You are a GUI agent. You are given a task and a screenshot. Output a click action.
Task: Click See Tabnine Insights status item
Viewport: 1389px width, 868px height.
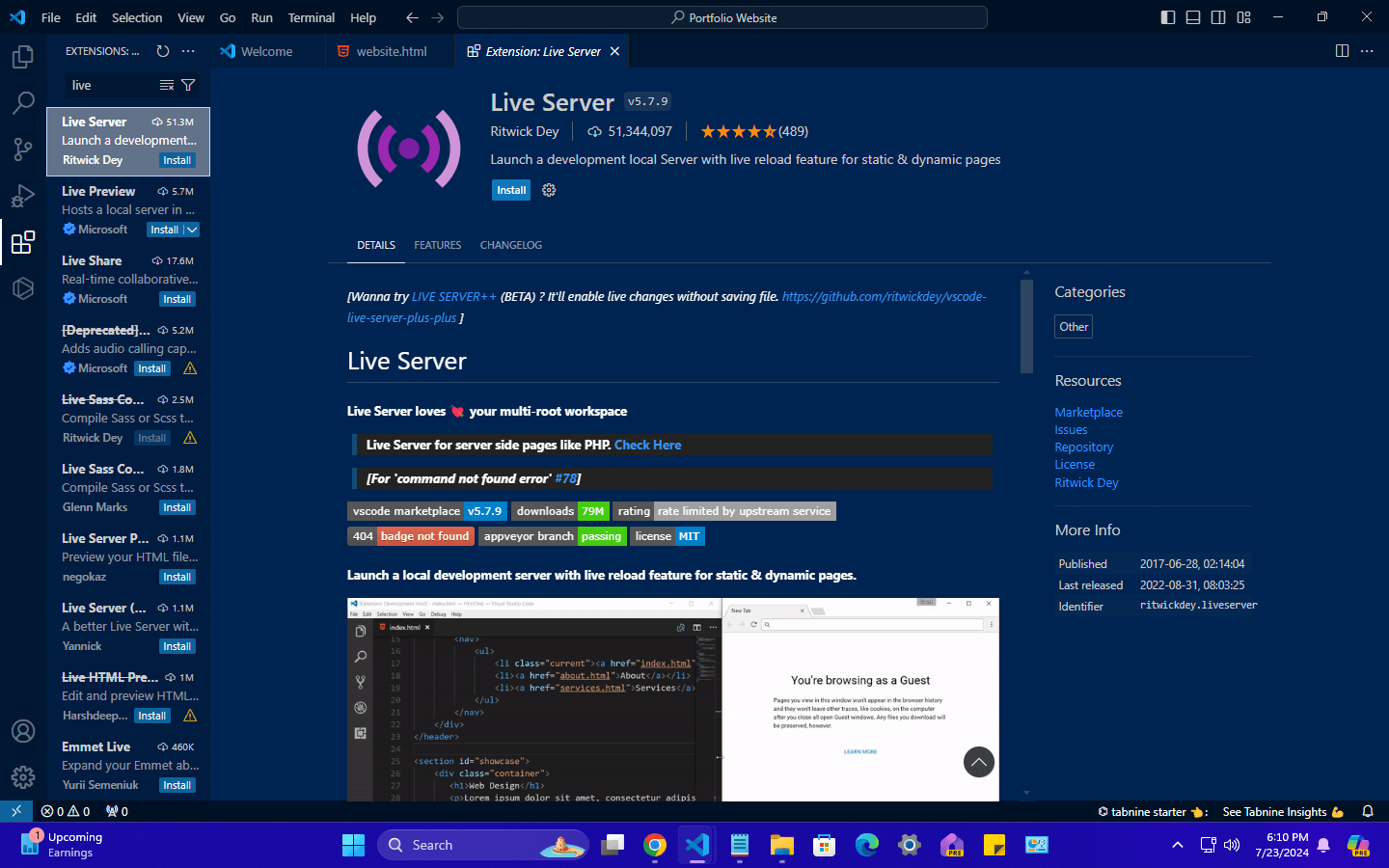coord(1283,811)
